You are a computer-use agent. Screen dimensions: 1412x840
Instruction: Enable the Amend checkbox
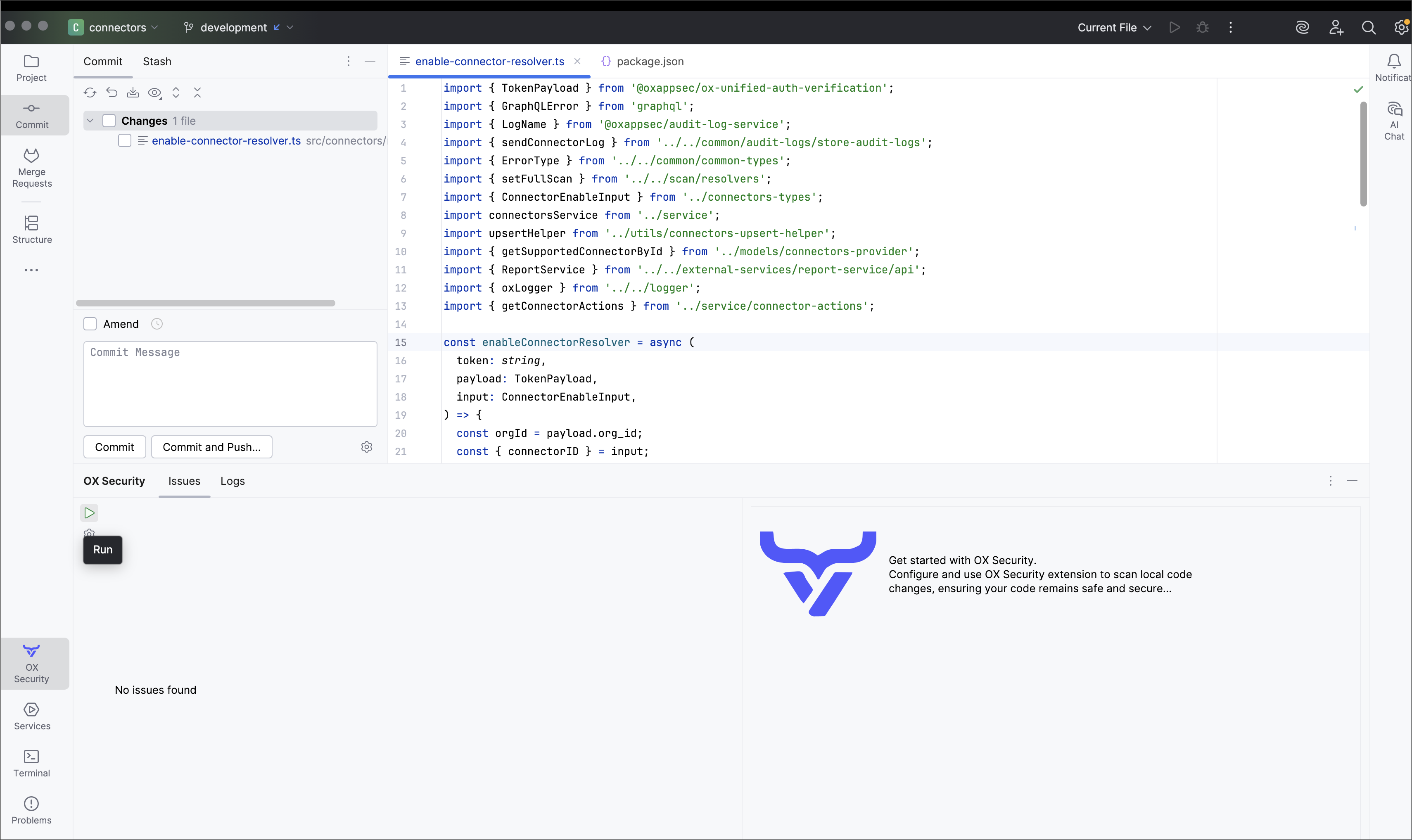90,324
